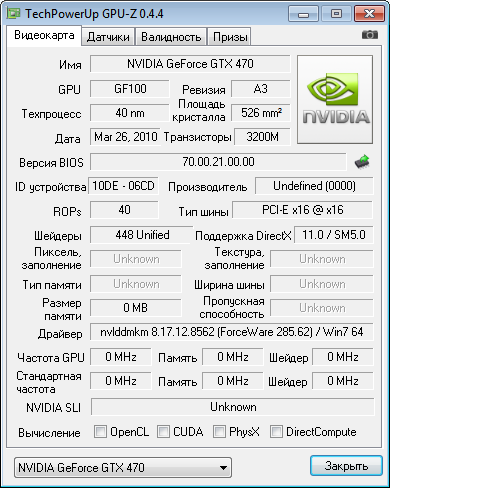The width and height of the screenshot is (480, 488).
Task: Click the GPU-Z title bar app icon
Action: (14, 14)
